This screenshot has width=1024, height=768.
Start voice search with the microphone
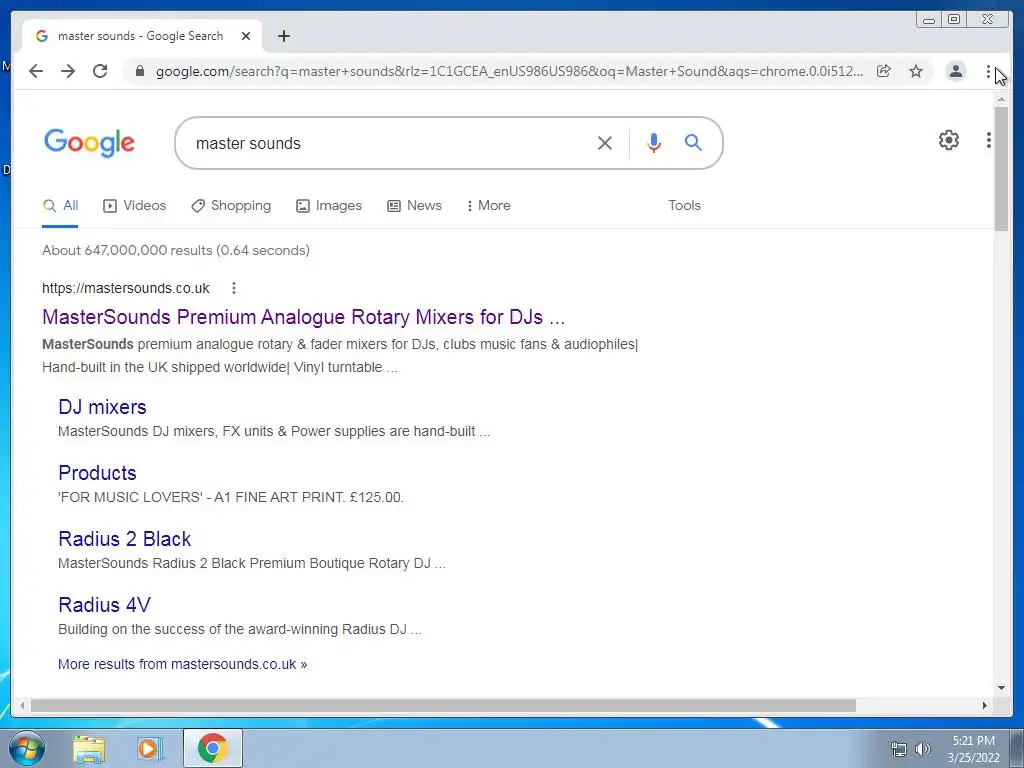654,143
